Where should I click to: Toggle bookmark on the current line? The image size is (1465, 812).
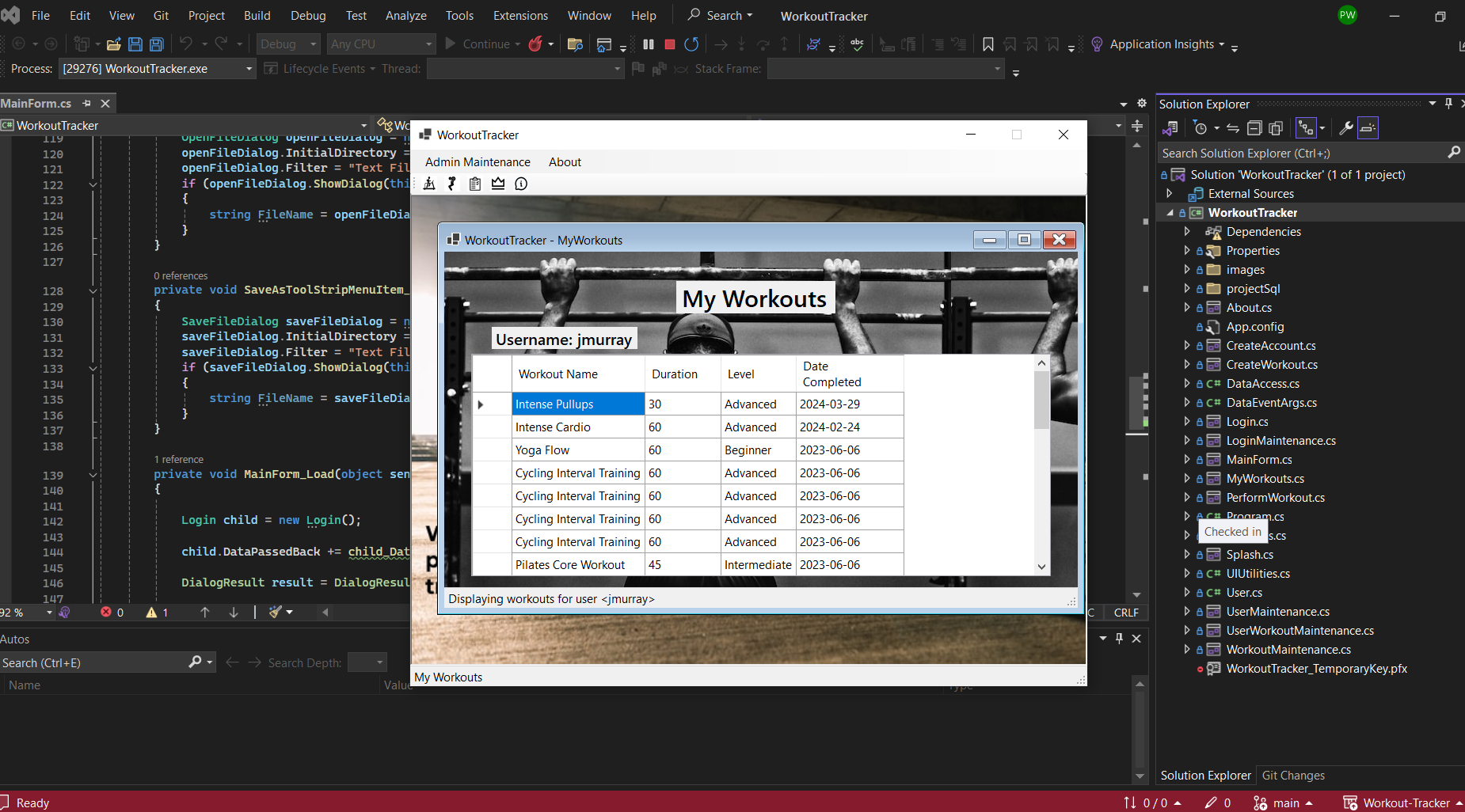coord(988,44)
